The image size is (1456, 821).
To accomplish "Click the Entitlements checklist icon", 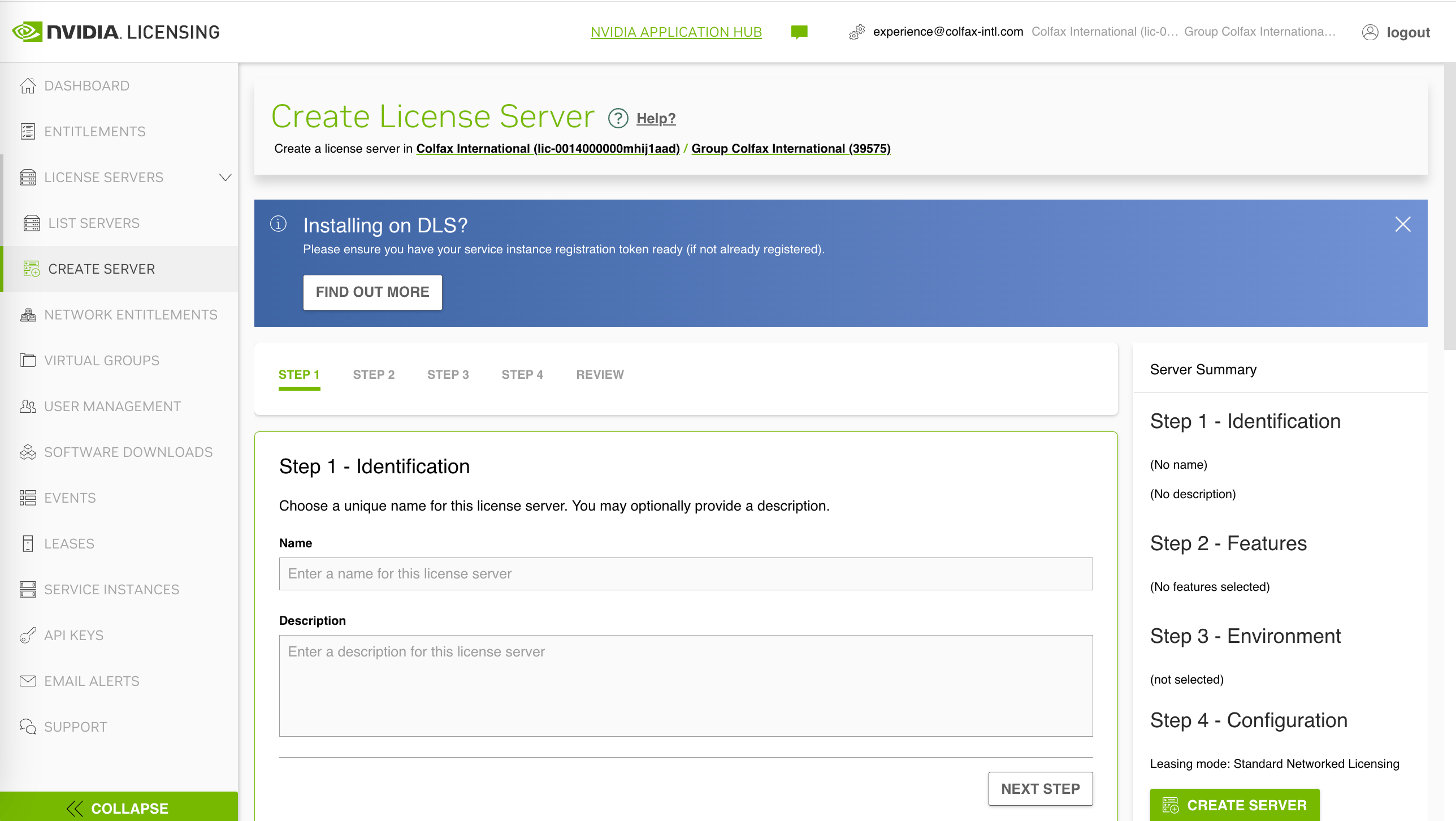I will pos(28,131).
